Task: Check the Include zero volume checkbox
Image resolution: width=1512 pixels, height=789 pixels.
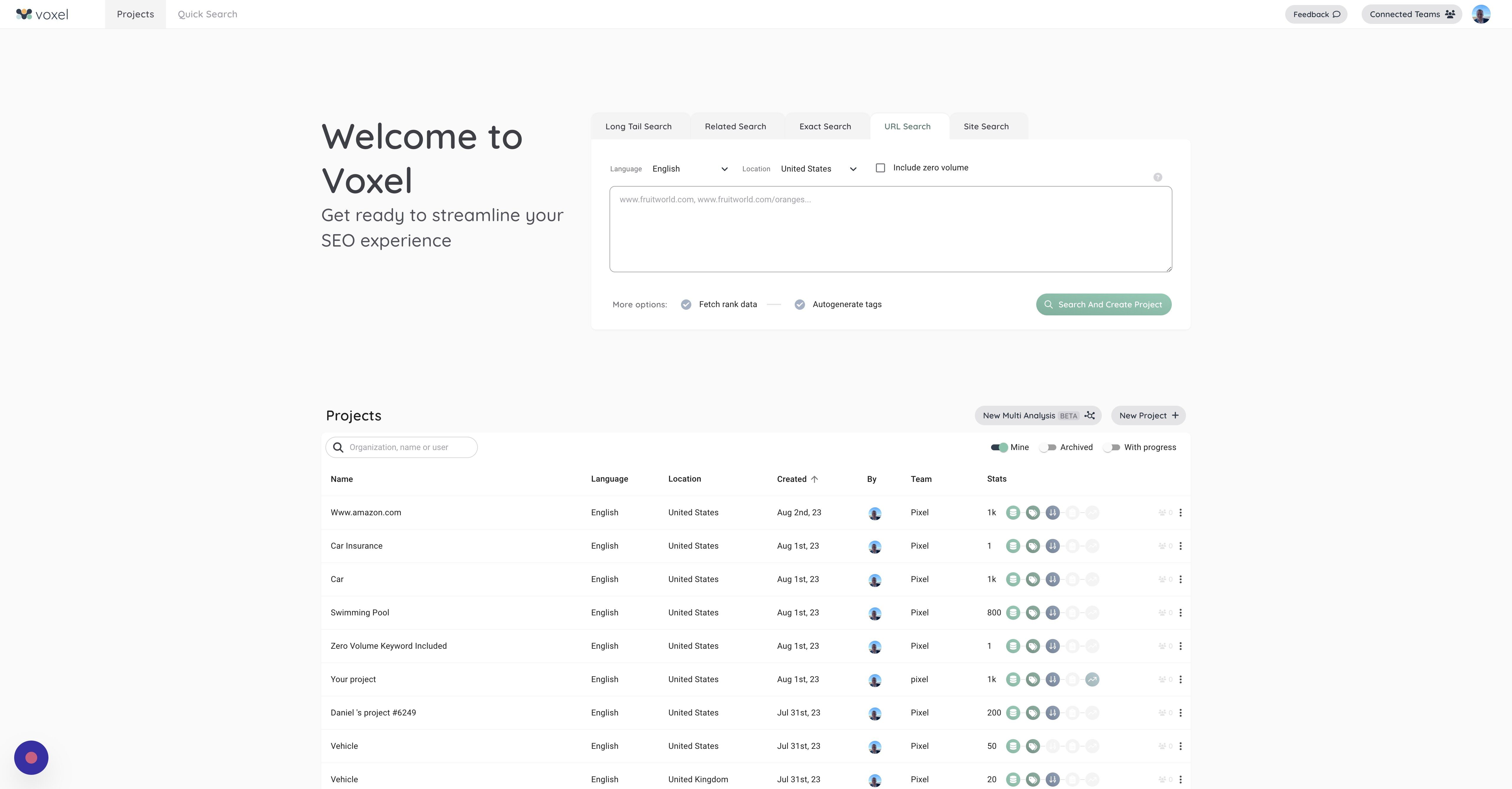Action: coord(880,168)
